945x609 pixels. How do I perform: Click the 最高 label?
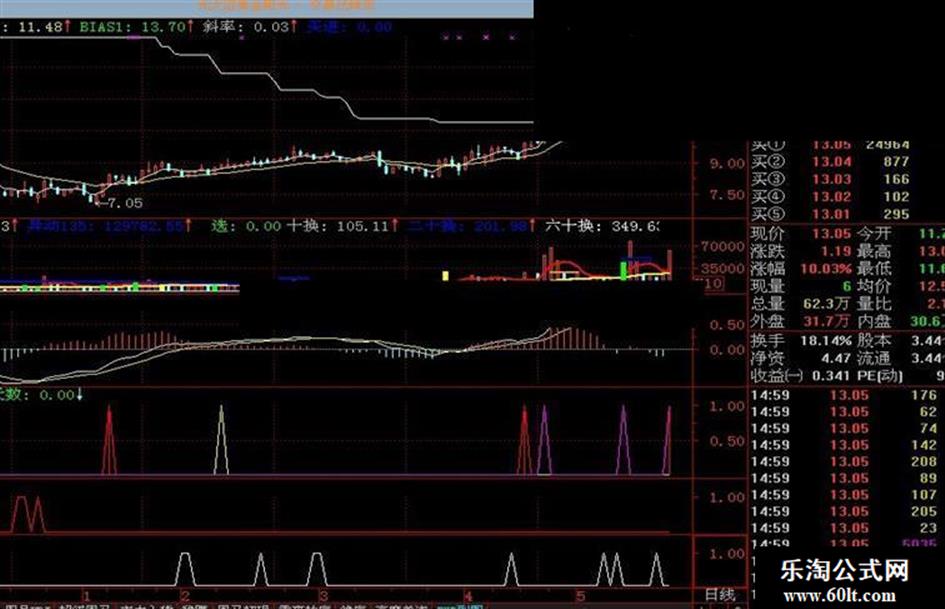[874, 251]
